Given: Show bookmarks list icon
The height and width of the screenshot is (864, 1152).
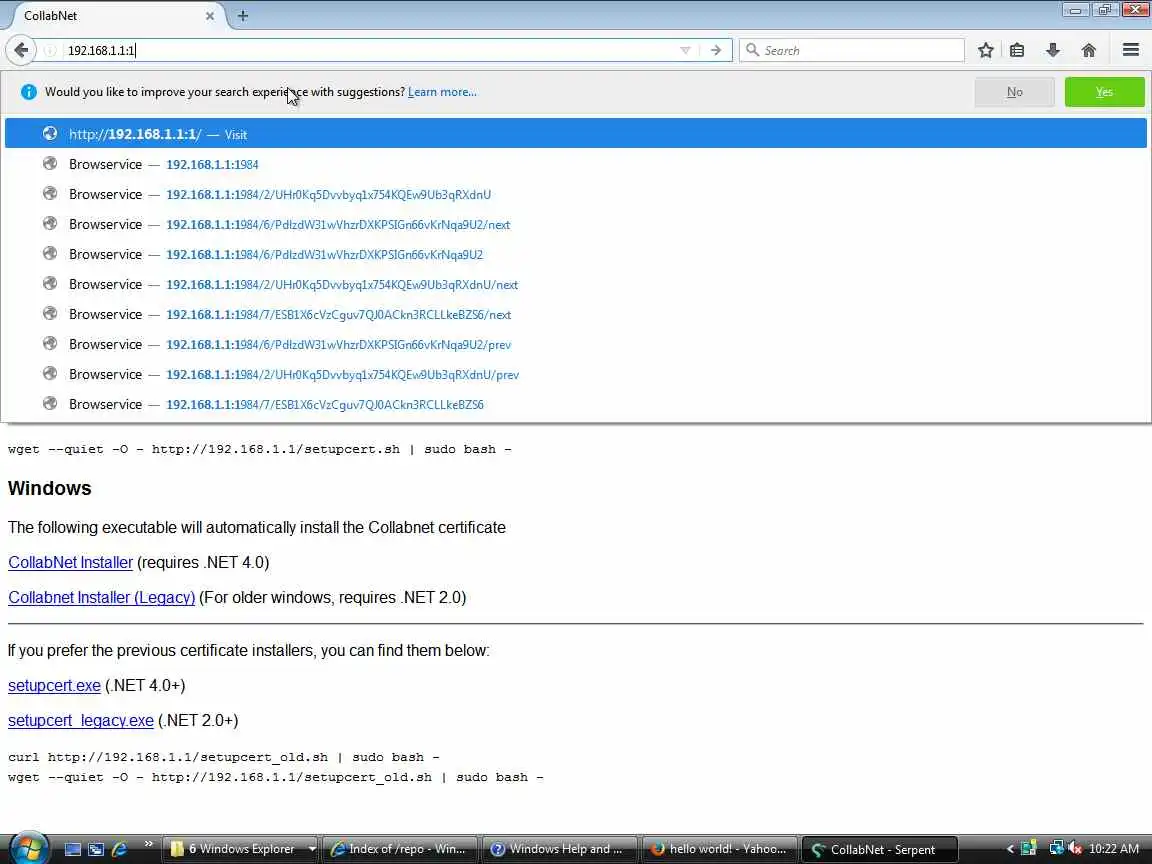Looking at the screenshot, I should point(1017,50).
